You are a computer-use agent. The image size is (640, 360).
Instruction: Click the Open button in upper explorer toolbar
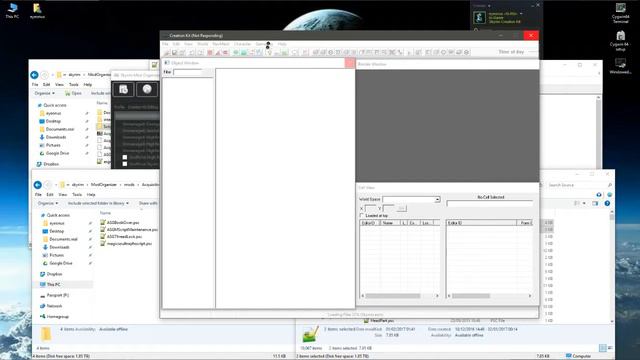click(73, 93)
